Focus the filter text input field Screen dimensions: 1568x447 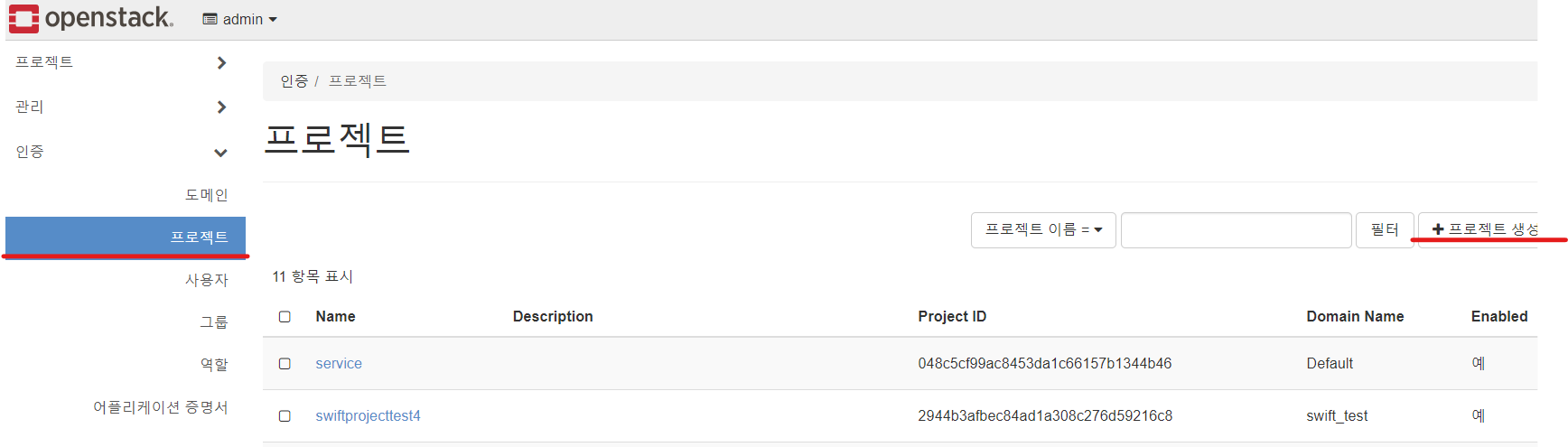[x=1236, y=230]
